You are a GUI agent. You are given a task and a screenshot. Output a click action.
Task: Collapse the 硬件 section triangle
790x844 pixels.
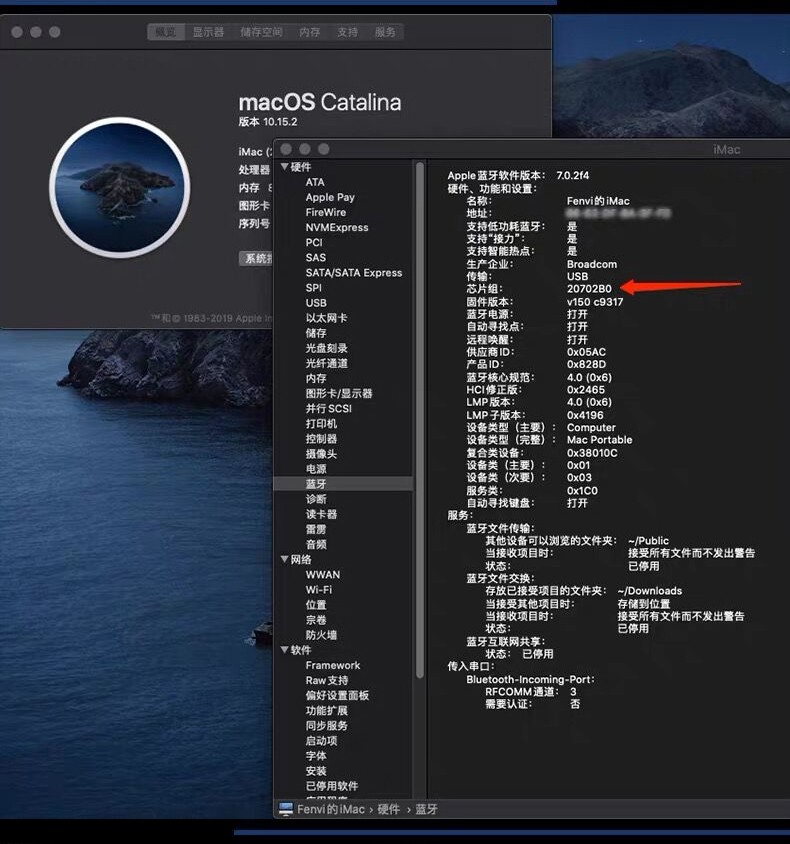285,167
